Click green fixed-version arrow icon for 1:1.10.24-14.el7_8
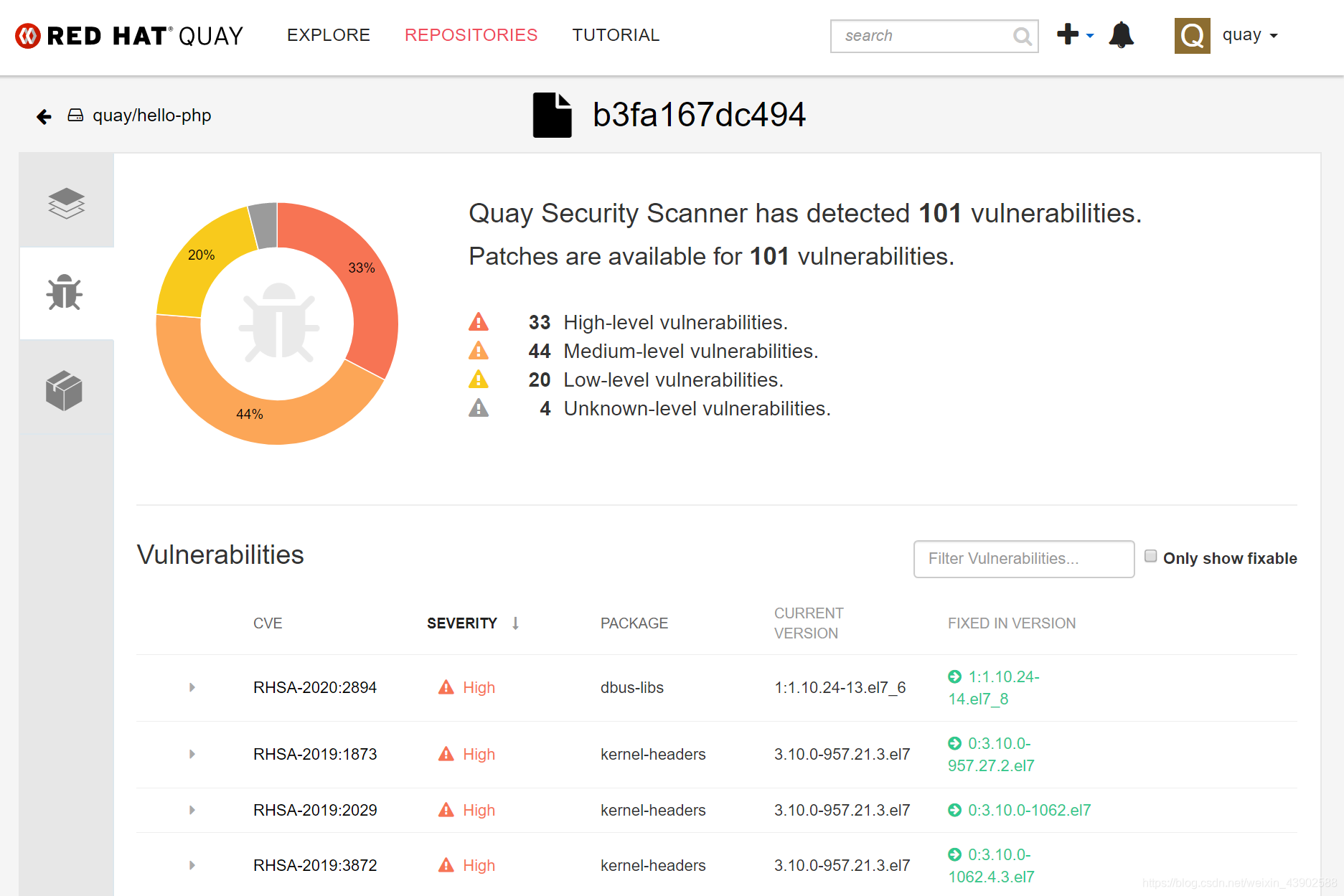 pyautogui.click(x=954, y=676)
